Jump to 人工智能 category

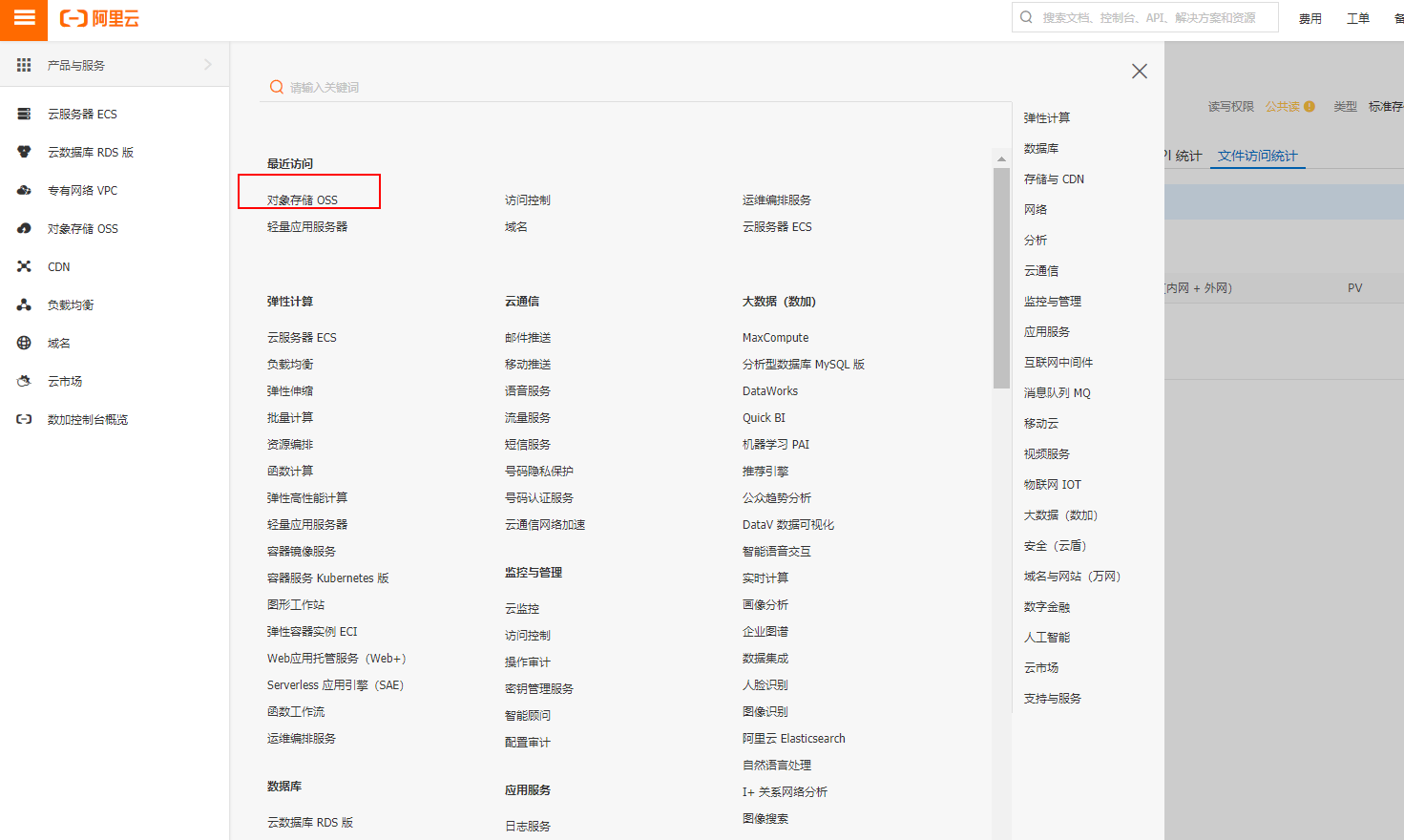pos(1047,637)
